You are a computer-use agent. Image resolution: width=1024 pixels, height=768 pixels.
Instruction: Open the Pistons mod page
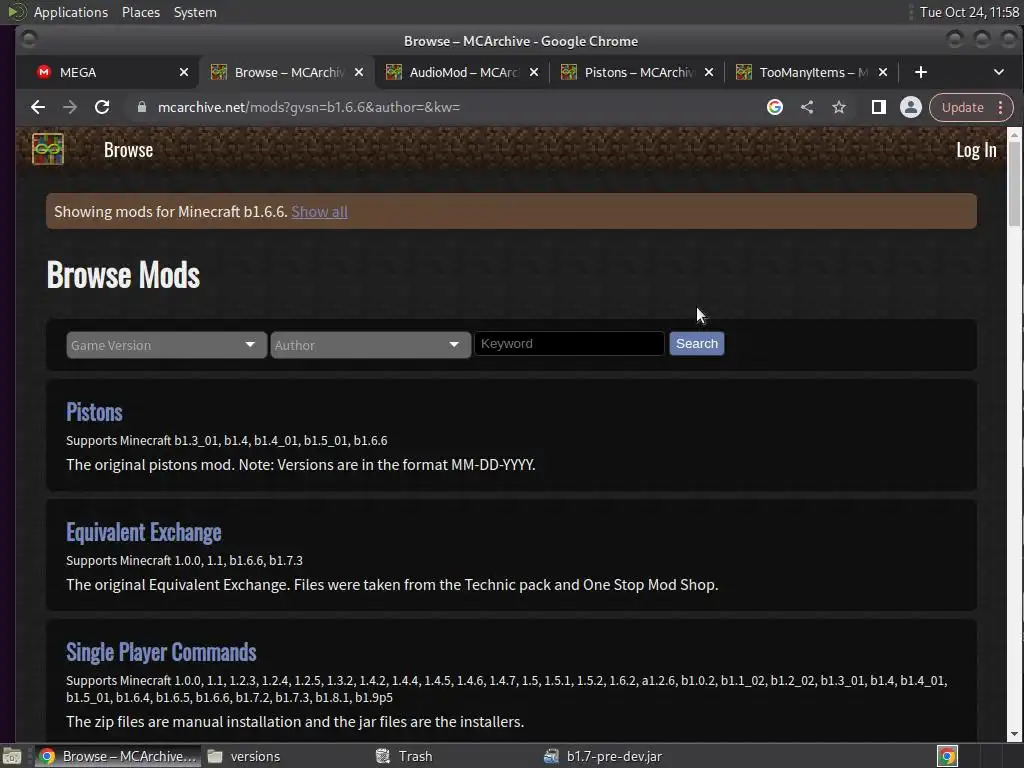point(94,412)
